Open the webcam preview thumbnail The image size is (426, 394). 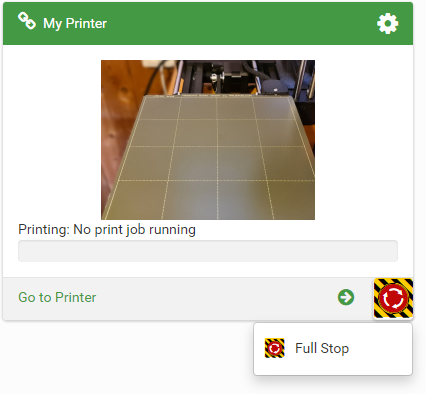[x=208, y=140]
